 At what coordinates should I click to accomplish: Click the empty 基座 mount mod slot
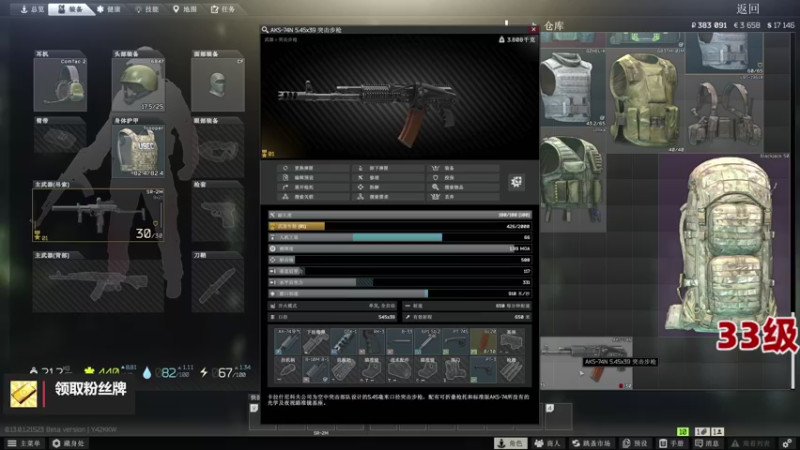tap(511, 342)
